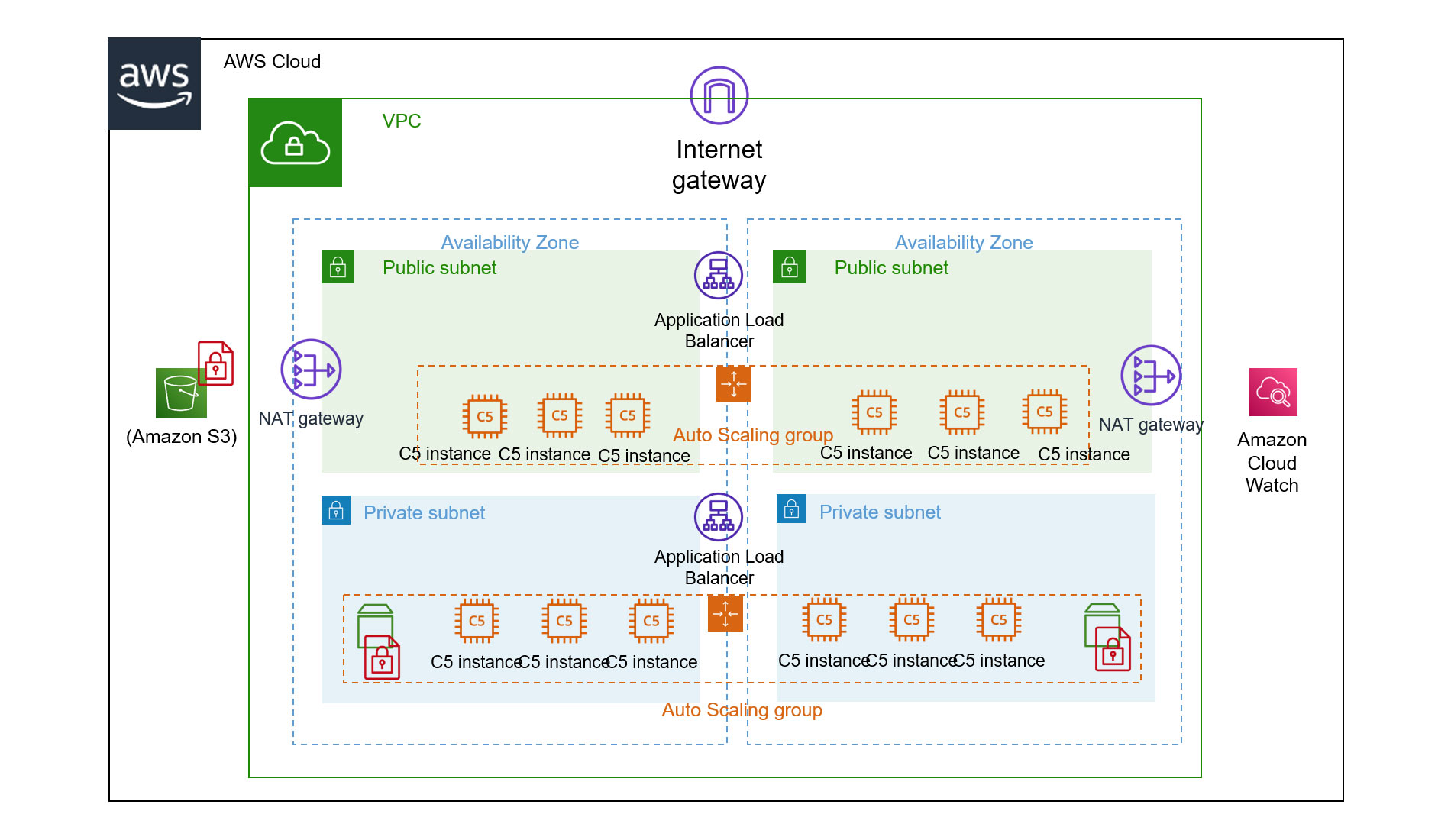
Task: Select the private subnet Application Load Balancer icon
Action: [719, 517]
